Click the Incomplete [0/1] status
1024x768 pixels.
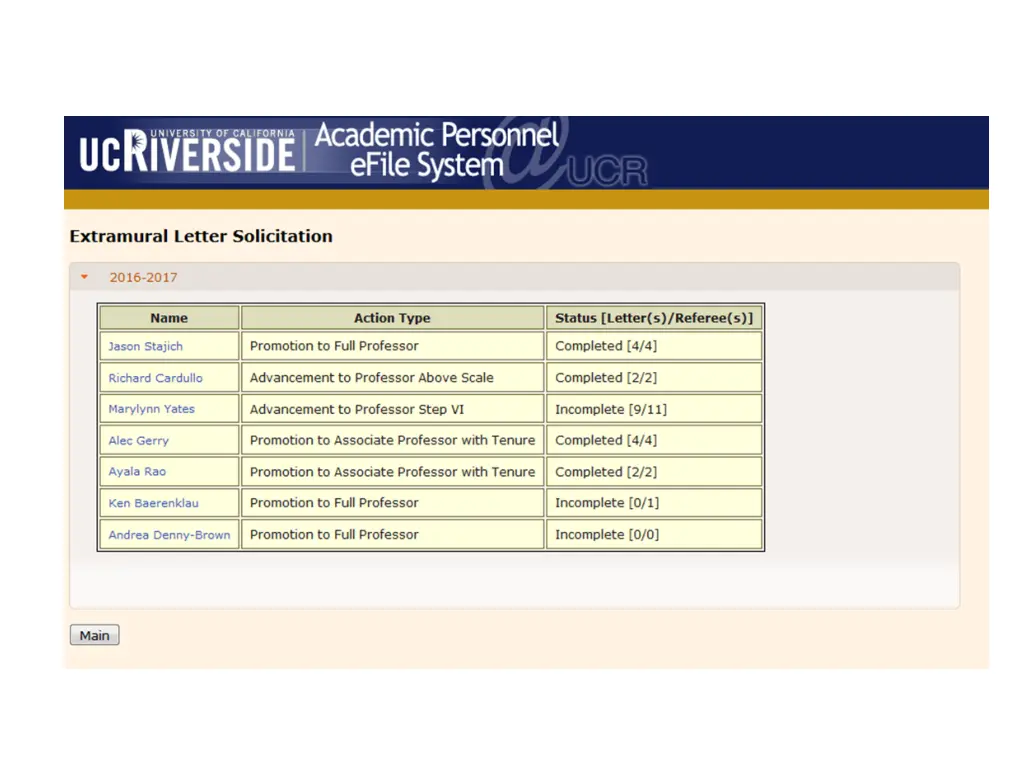[x=654, y=503]
